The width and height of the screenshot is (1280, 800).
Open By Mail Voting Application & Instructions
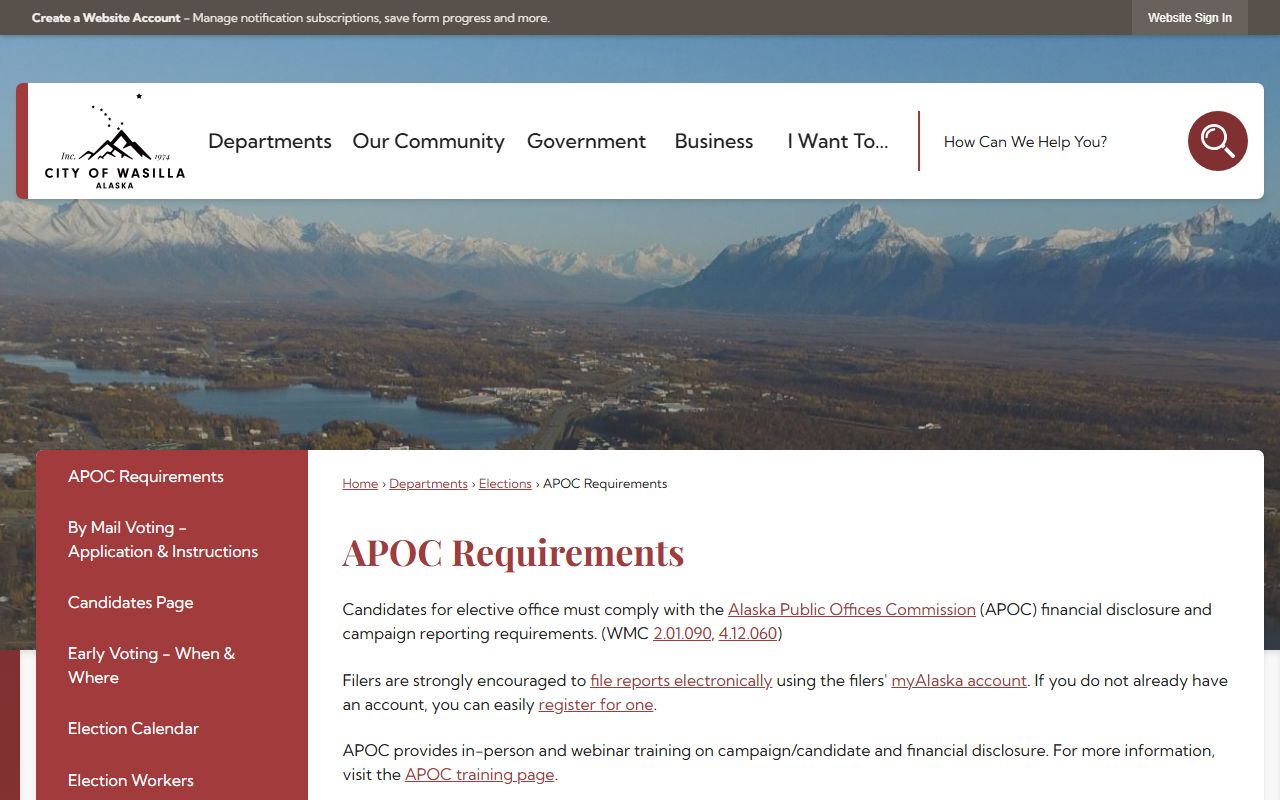(x=172, y=539)
